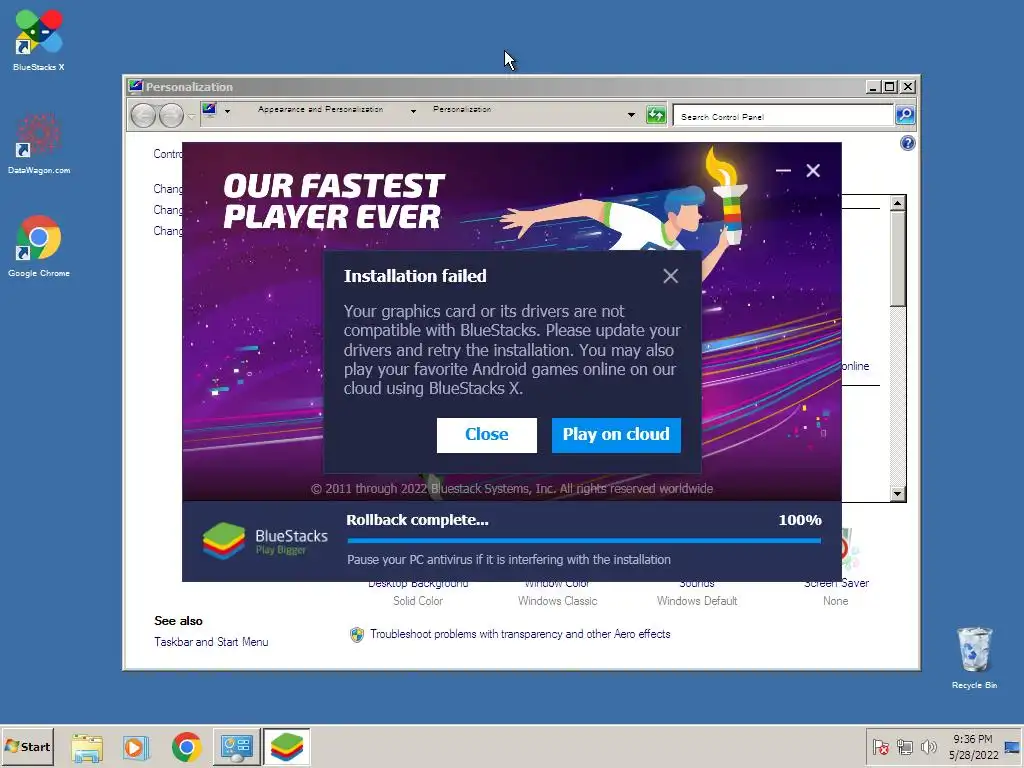Select Personalization breadcrumb in address bar
1024x768 pixels.
tap(462, 110)
